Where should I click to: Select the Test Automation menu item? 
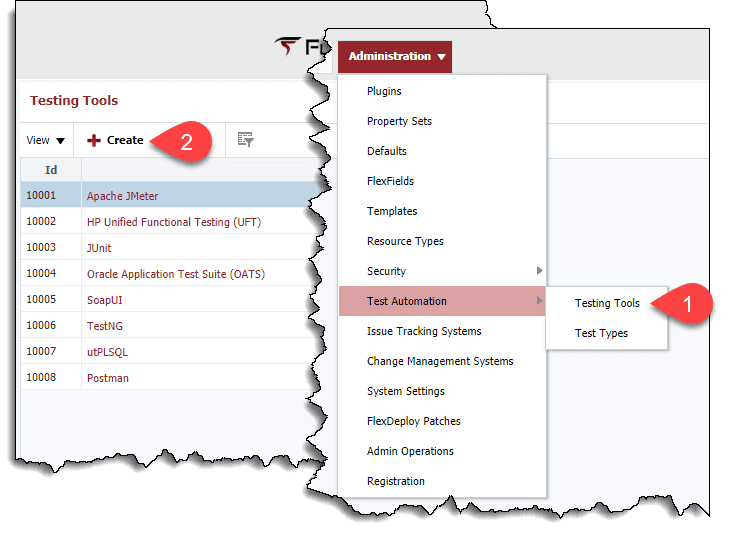442,301
